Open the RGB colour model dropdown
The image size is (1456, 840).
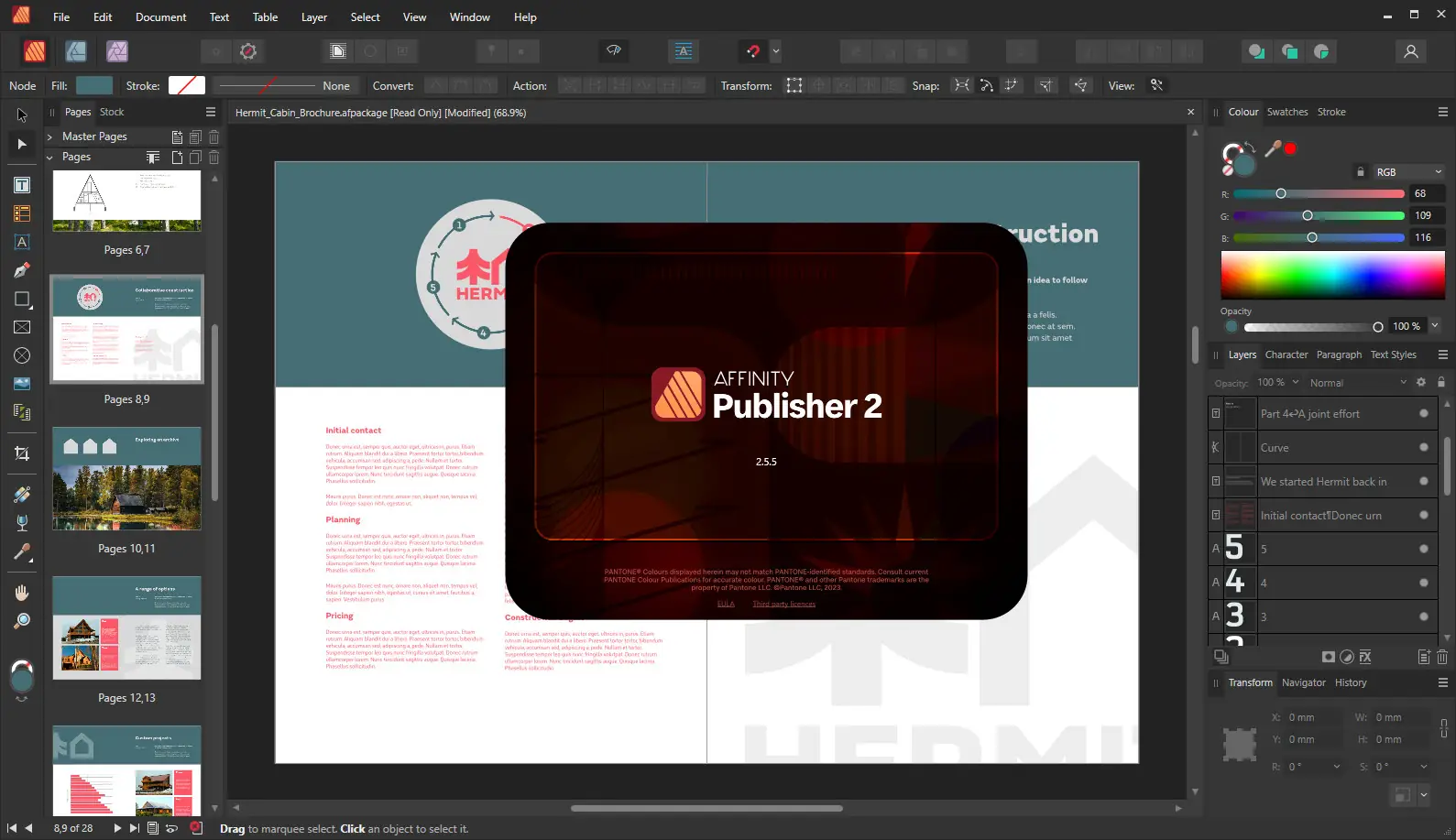1408,172
